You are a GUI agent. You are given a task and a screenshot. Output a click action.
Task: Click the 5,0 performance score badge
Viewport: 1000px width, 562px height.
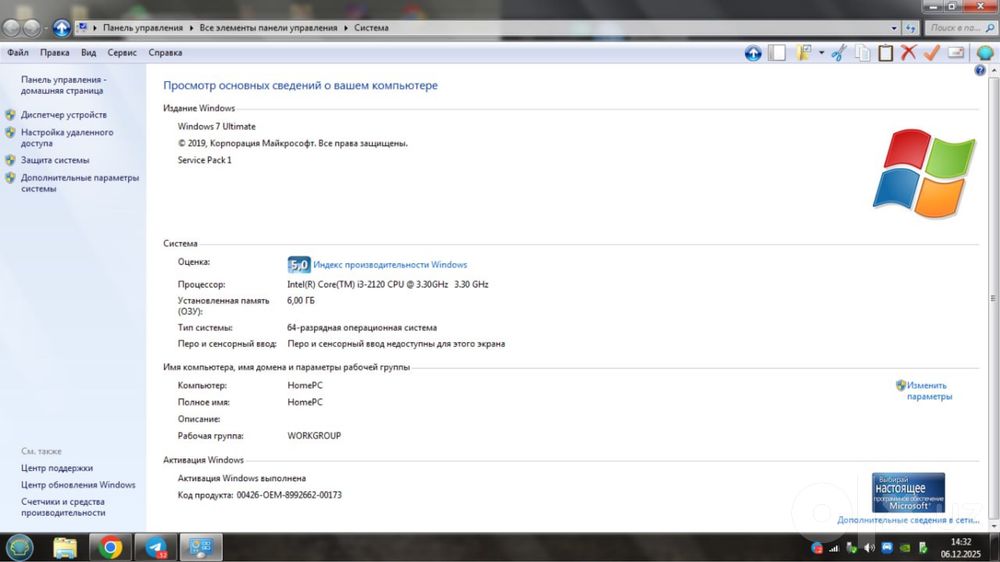[298, 264]
